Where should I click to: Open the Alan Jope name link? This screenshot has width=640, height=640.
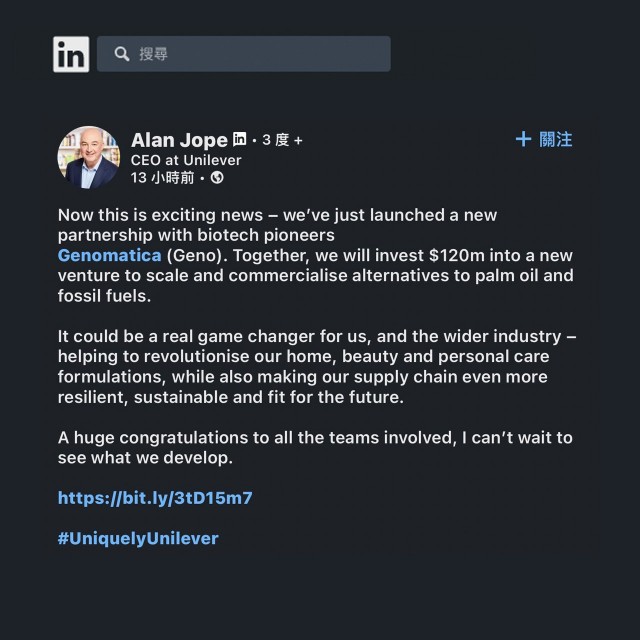point(179,140)
